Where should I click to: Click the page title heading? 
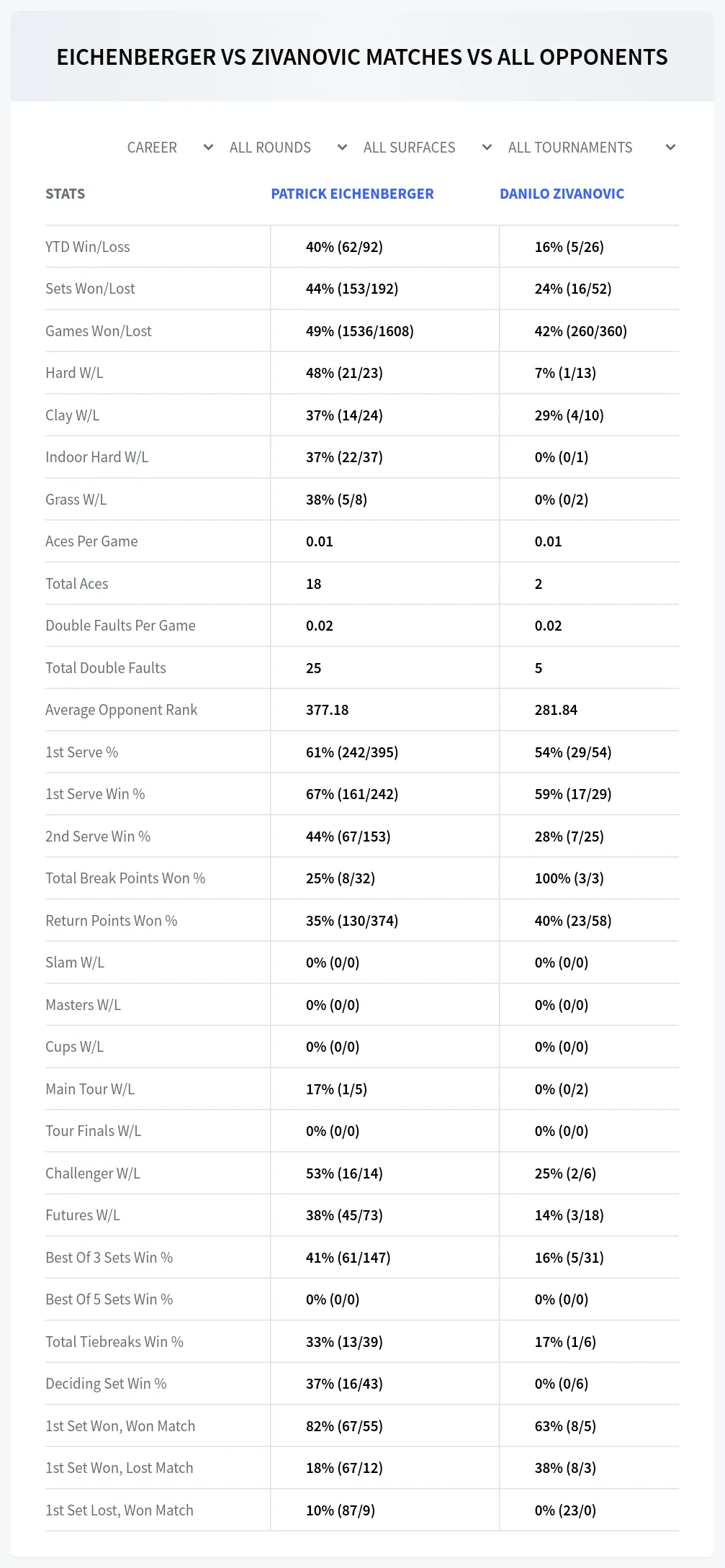(x=362, y=57)
